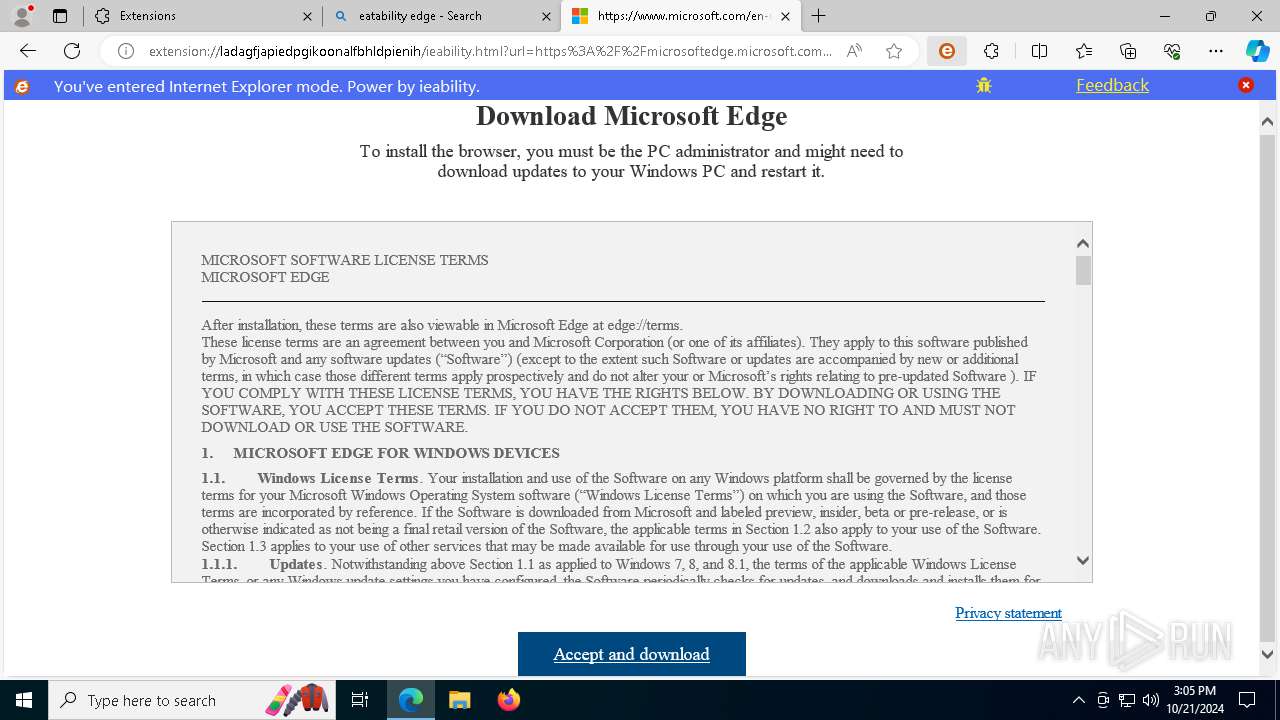This screenshot has height=720, width=1280.
Task: Click Accept and download button
Action: coord(632,654)
